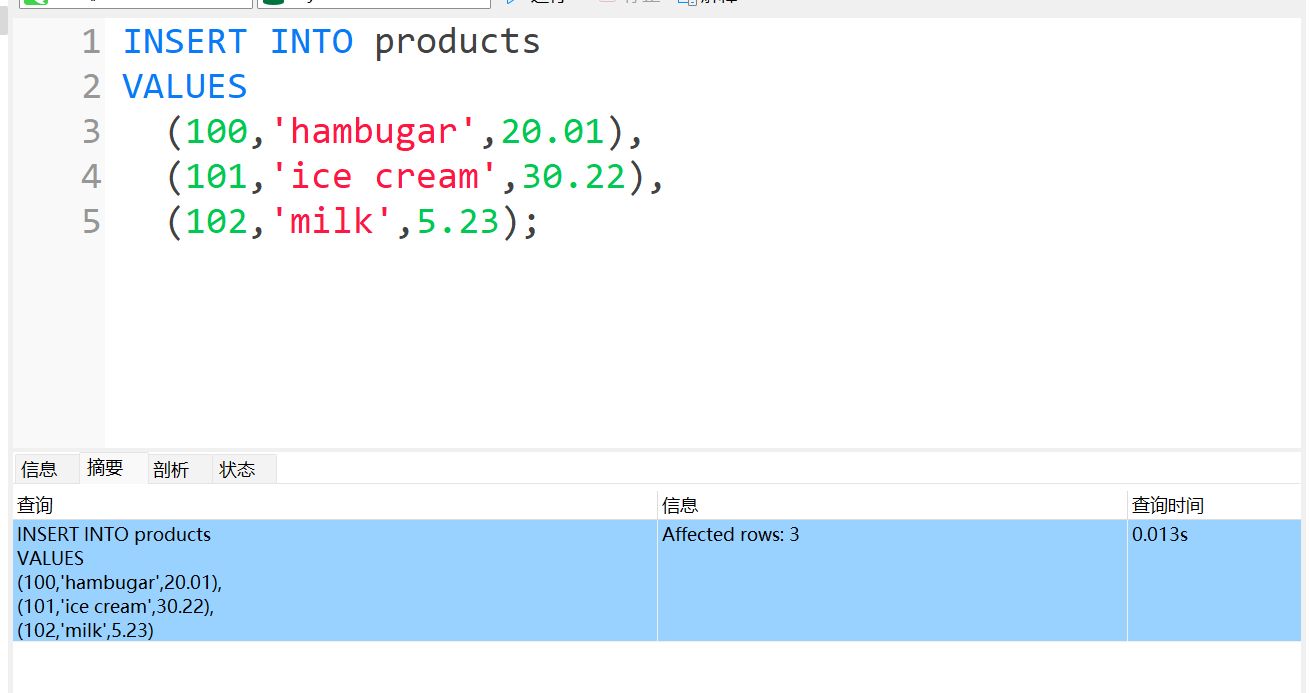The image size is (1310, 693).
Task: Place cursor on 'products' table name in editor
Action: pos(457,42)
